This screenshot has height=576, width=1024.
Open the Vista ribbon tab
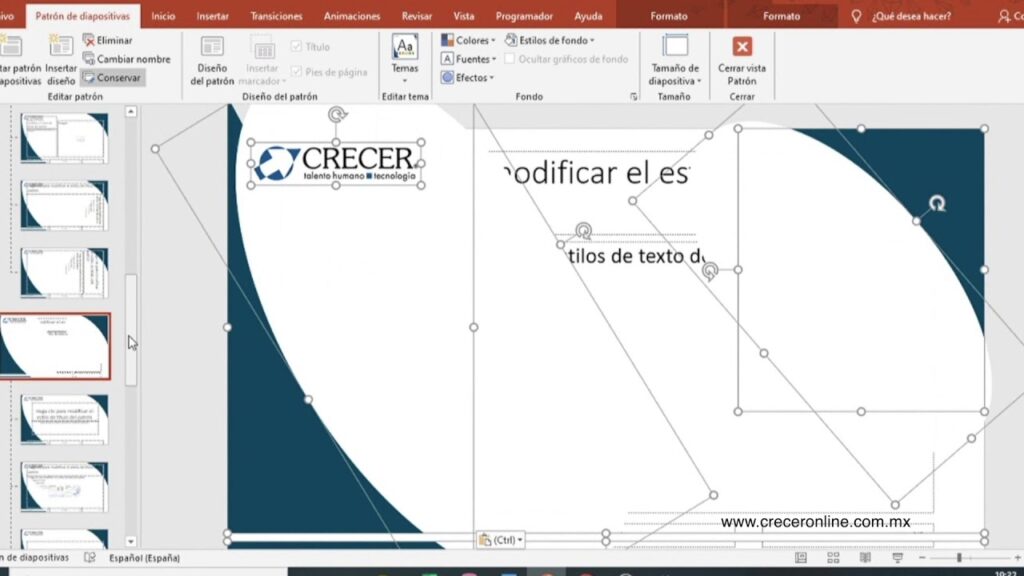(x=465, y=15)
